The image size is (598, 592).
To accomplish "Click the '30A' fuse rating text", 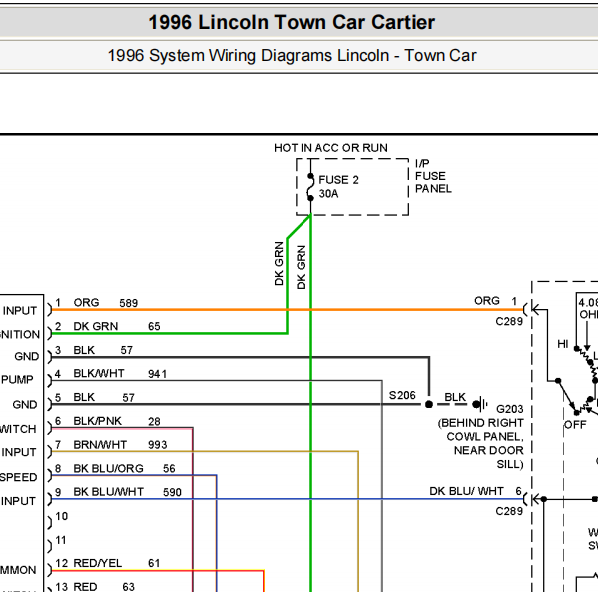I will (x=328, y=194).
